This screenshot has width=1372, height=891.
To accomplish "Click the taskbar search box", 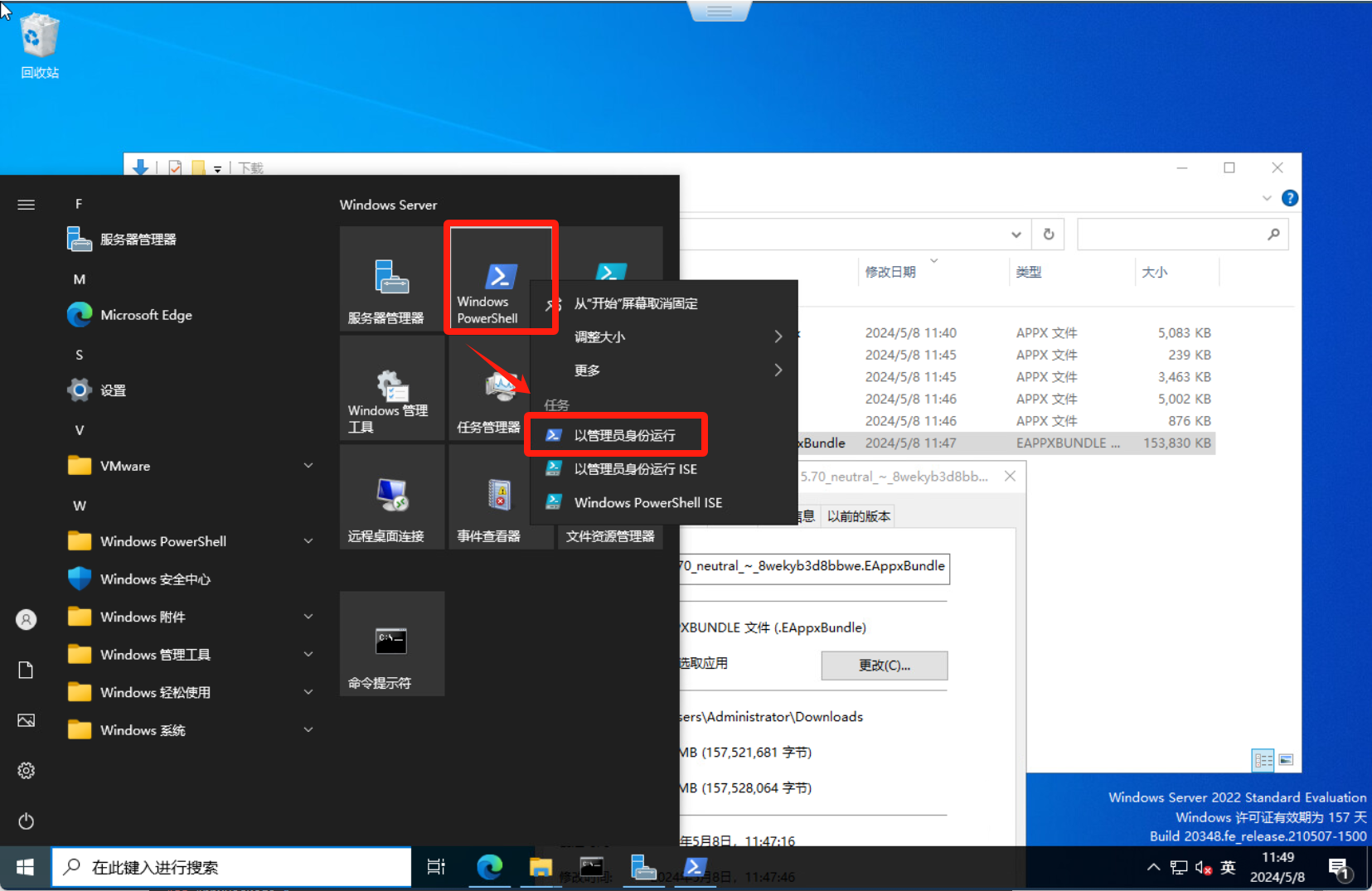I will (x=232, y=867).
